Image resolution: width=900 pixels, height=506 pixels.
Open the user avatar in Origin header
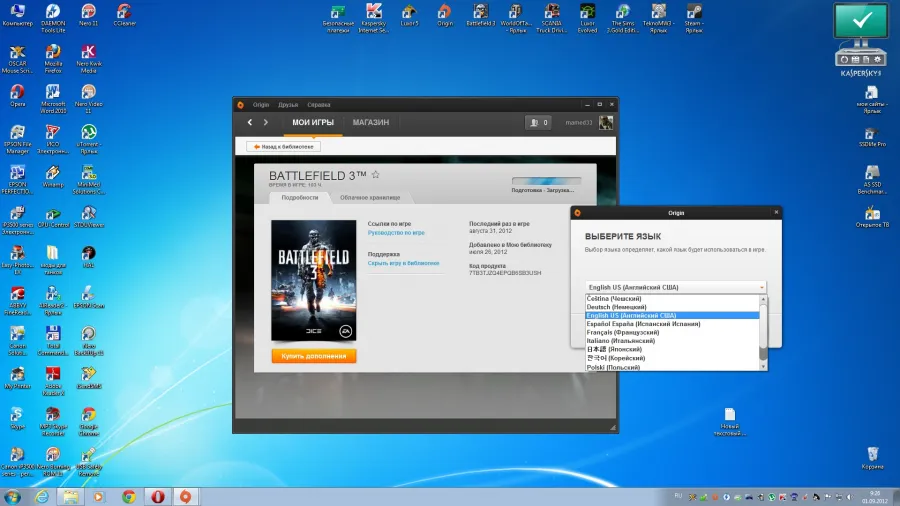tap(606, 122)
